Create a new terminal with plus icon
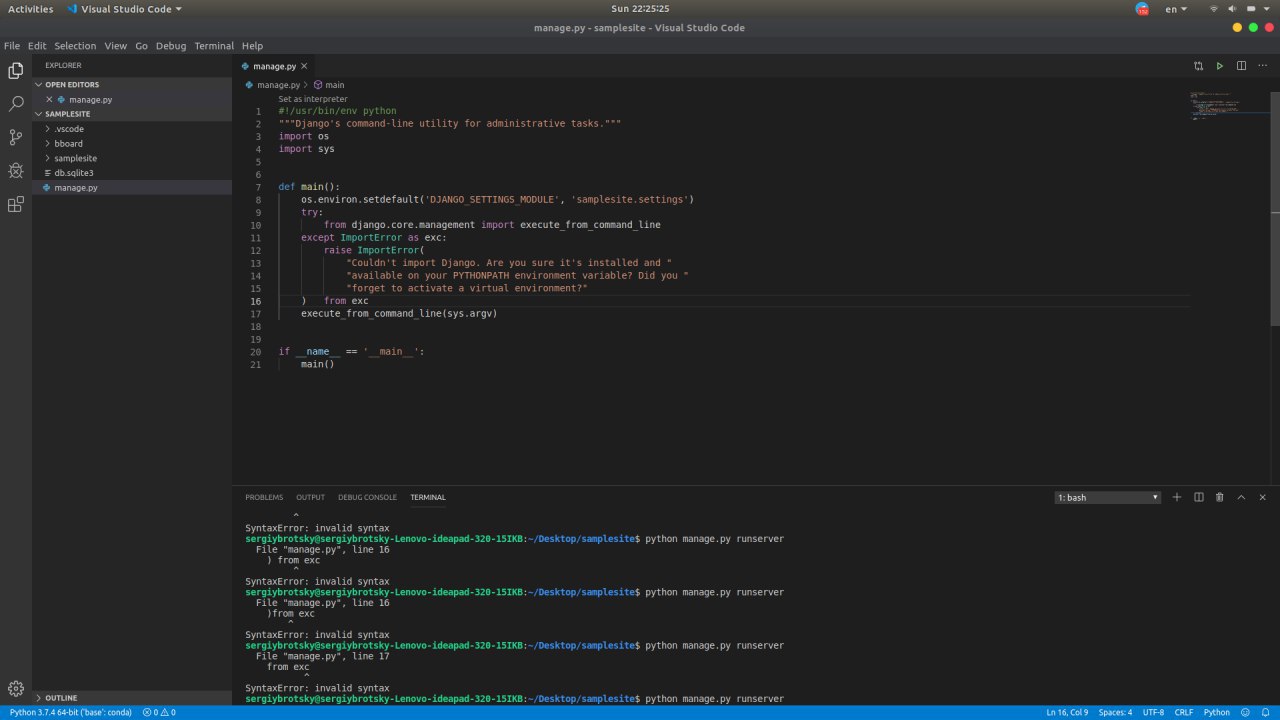 1177,497
